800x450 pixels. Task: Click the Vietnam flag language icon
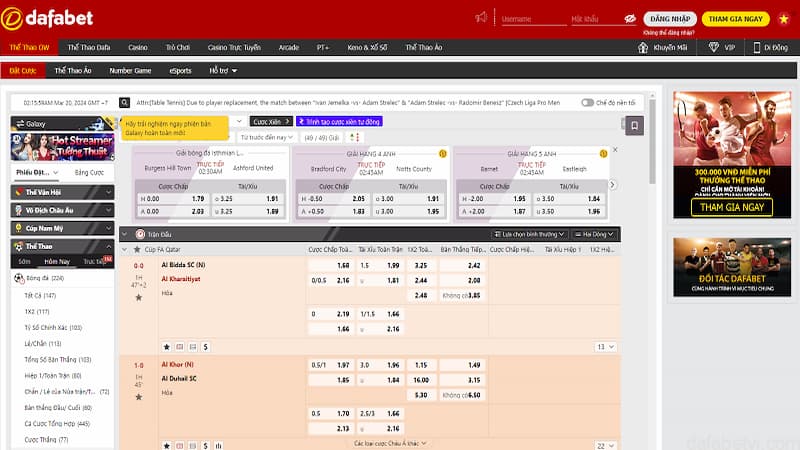coord(781,17)
